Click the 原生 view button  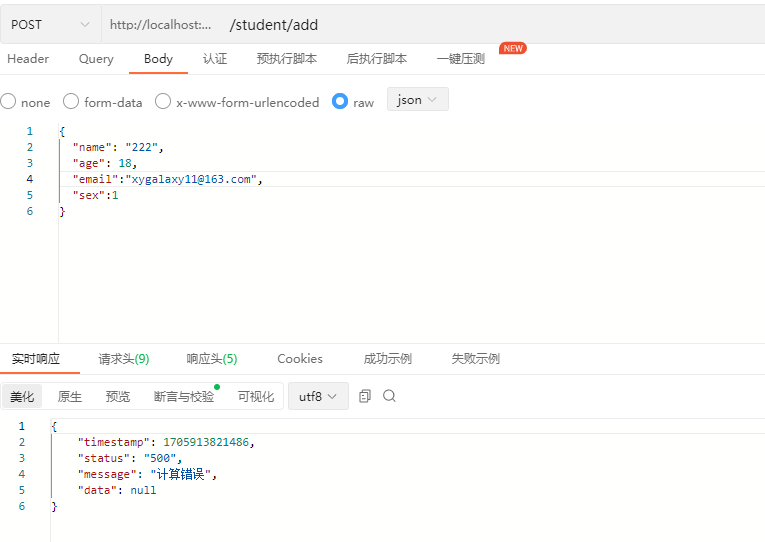click(70, 397)
